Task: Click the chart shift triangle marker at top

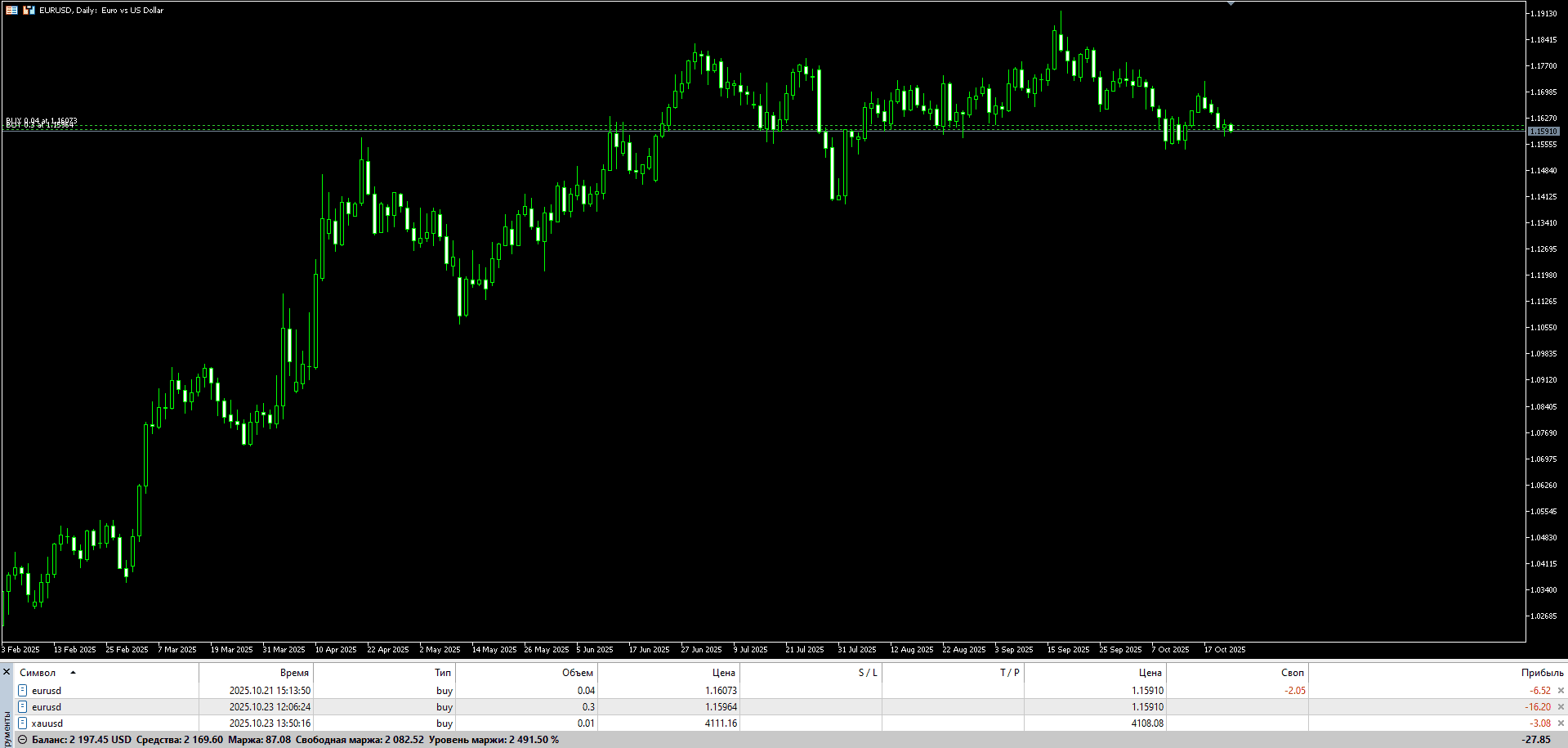Action: [x=1231, y=4]
